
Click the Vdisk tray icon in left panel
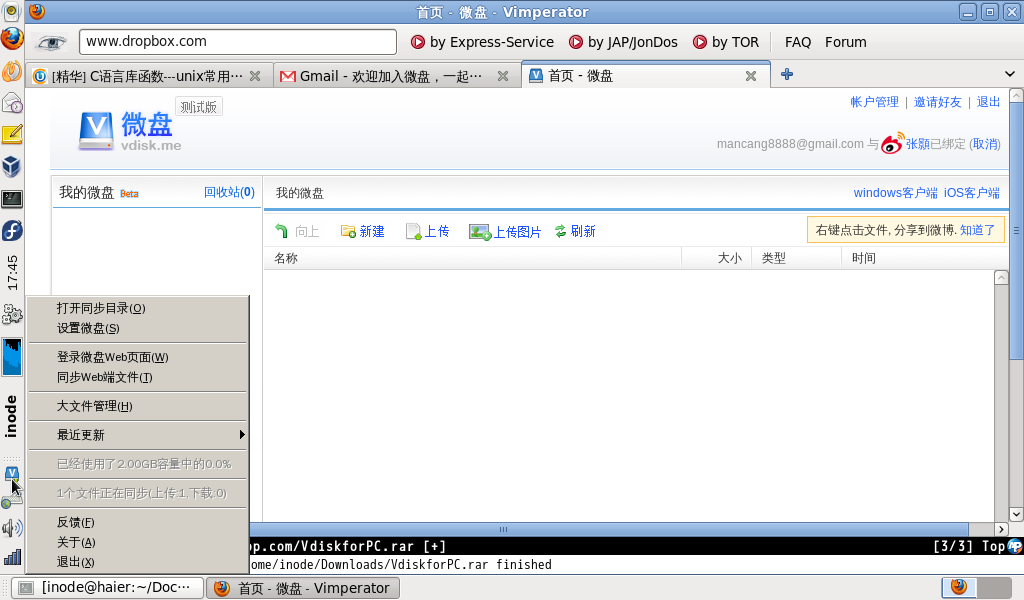click(x=12, y=473)
